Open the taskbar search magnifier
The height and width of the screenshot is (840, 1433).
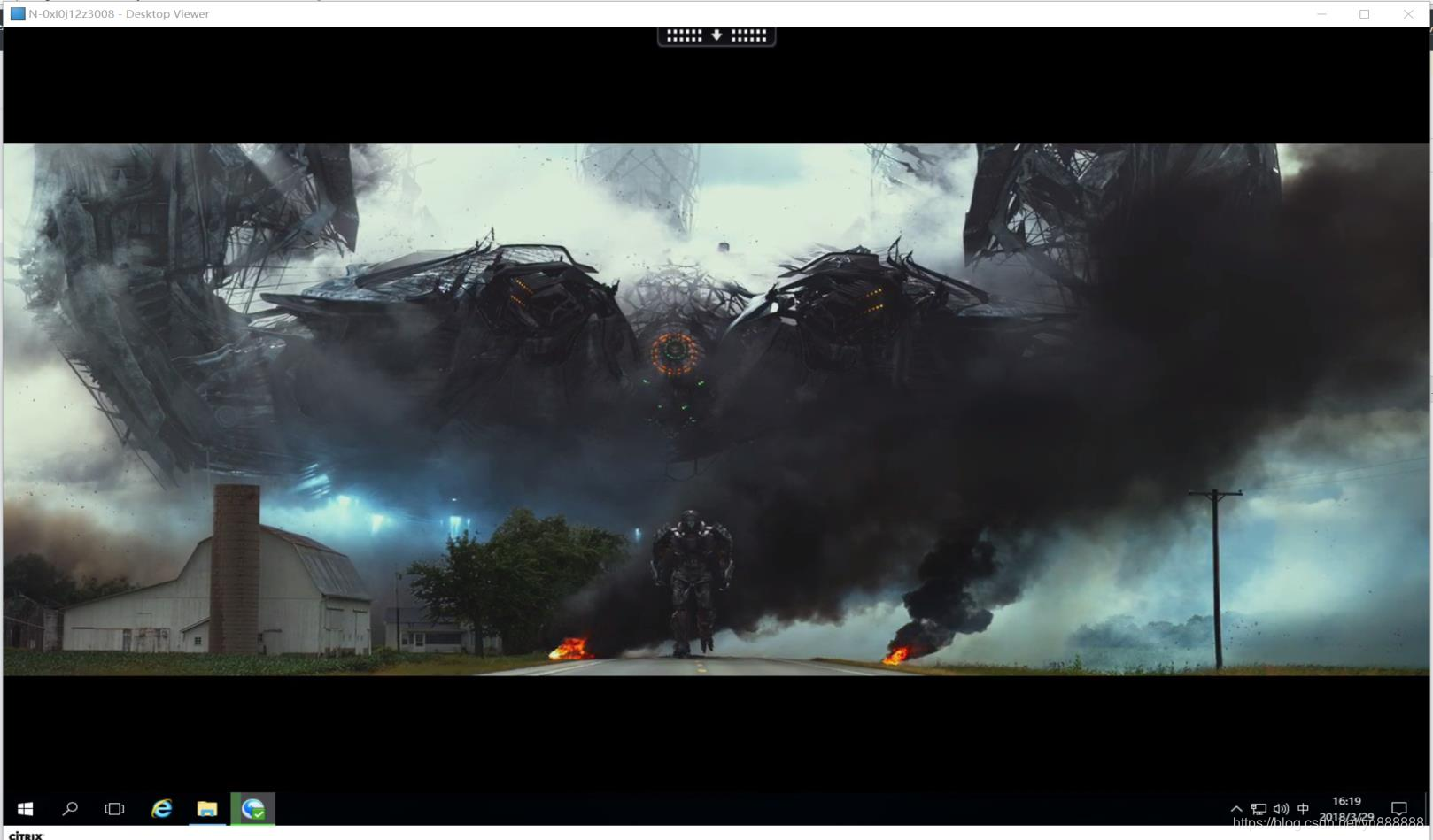coord(70,808)
